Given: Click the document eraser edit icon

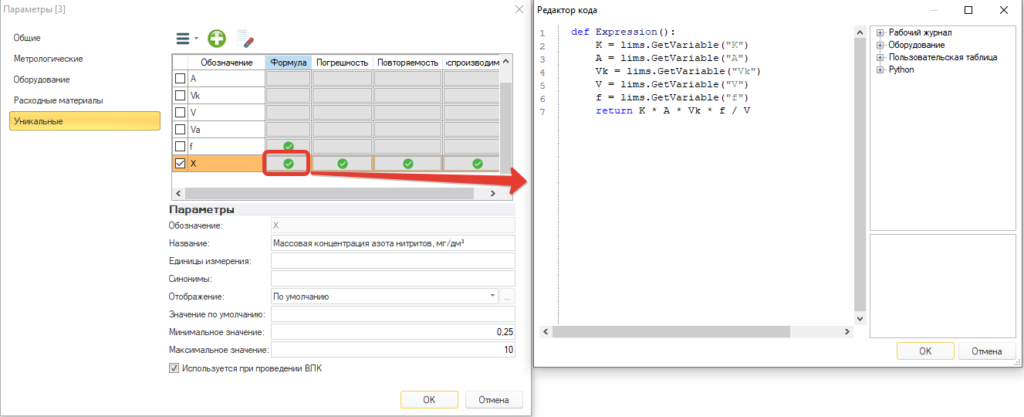Looking at the screenshot, I should 246,39.
